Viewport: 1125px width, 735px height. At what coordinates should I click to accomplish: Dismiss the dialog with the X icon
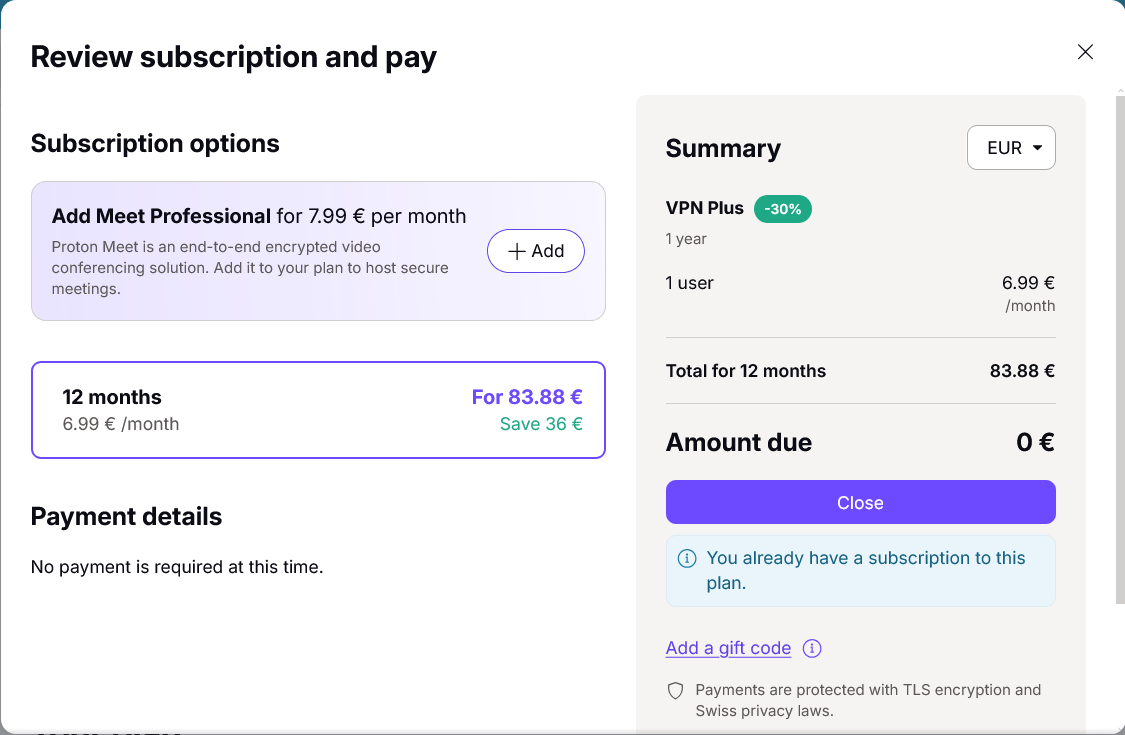(1085, 52)
